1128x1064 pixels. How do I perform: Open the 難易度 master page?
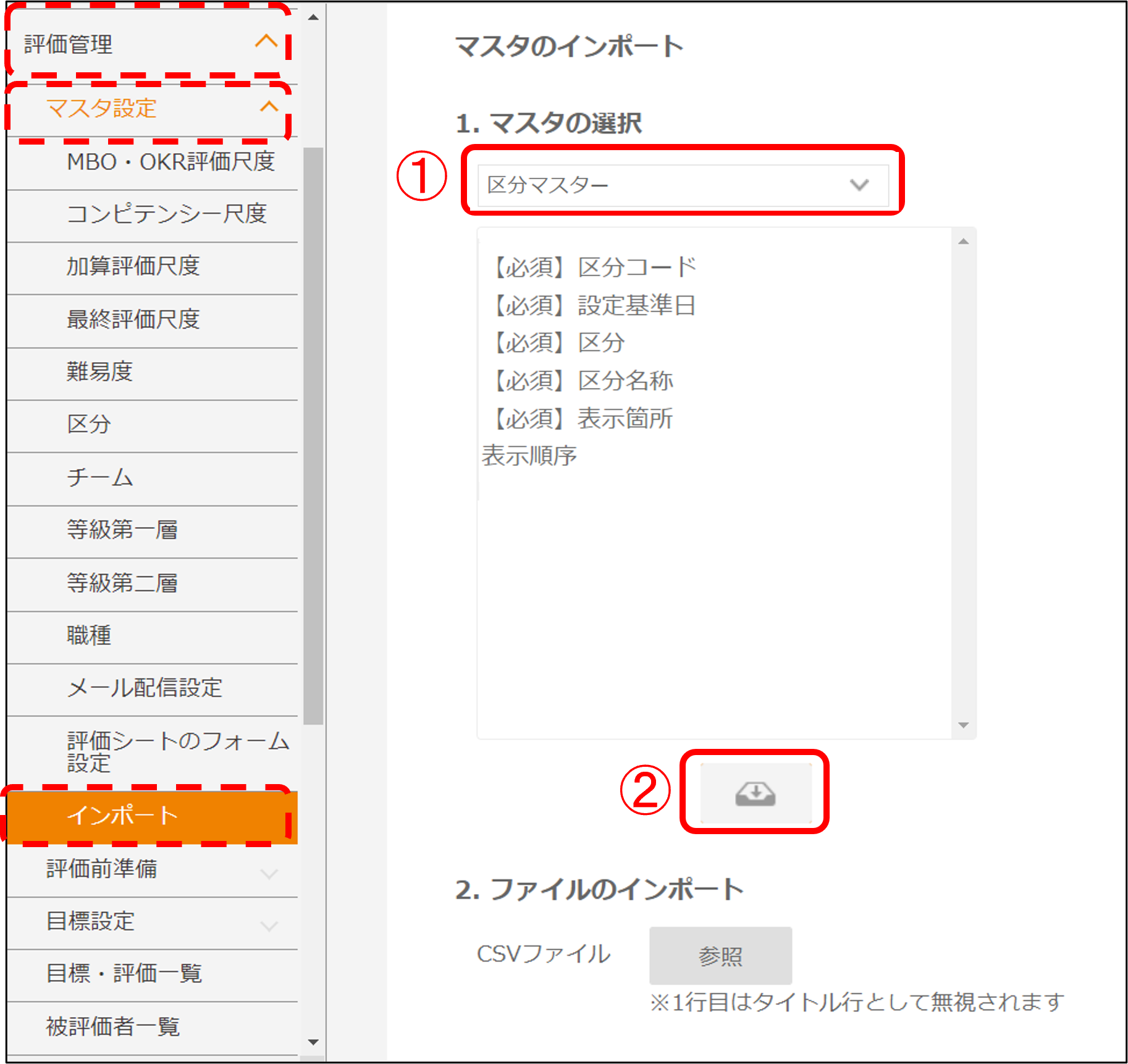99,372
